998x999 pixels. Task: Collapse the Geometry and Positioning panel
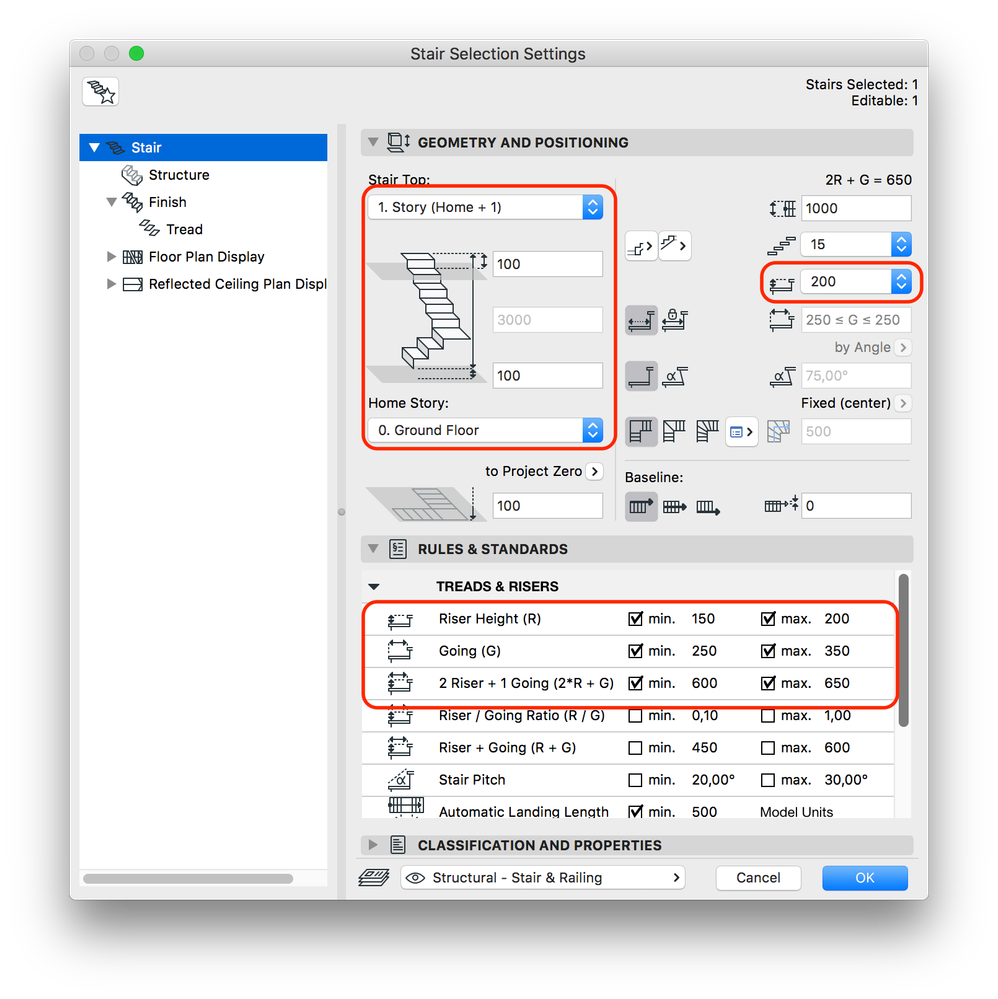(x=373, y=142)
